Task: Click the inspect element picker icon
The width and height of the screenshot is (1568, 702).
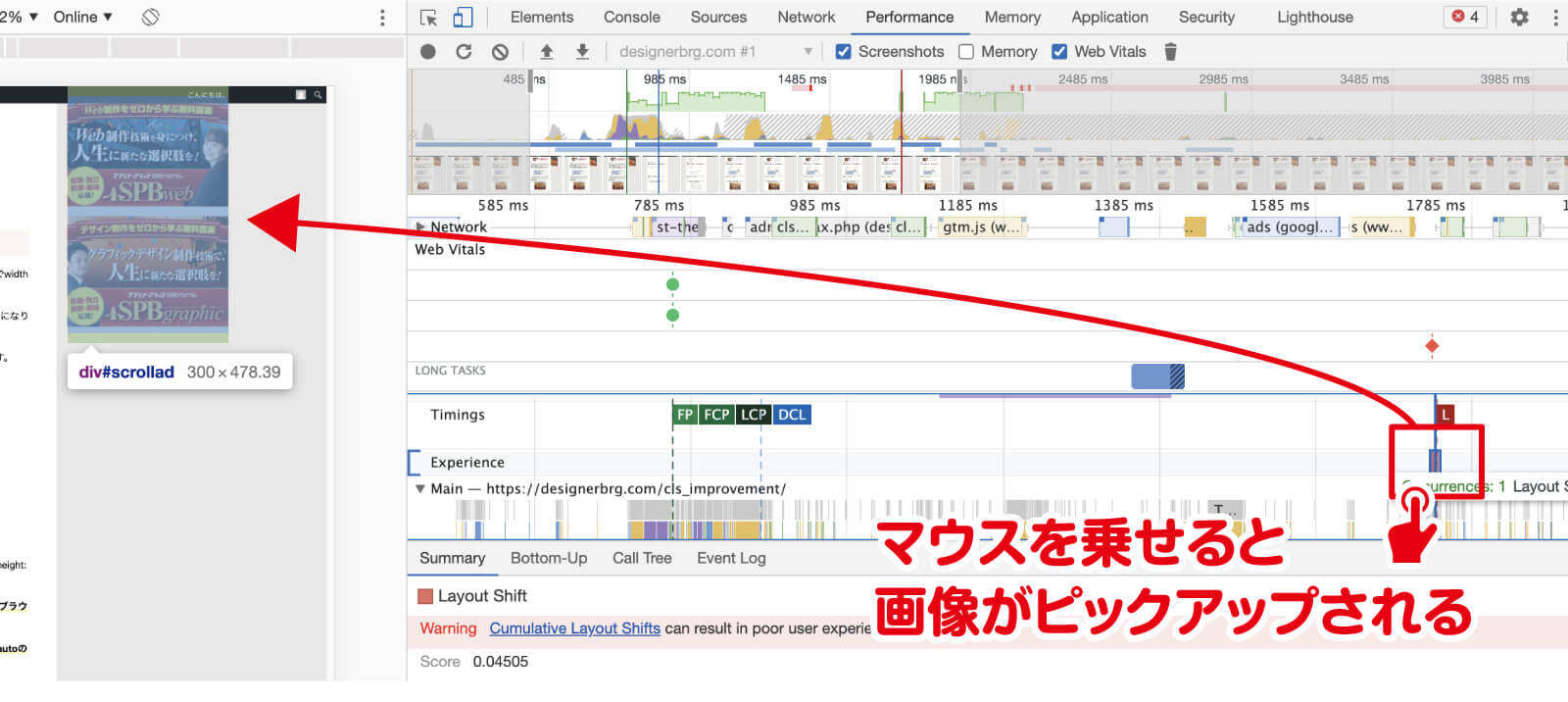Action: pyautogui.click(x=428, y=18)
